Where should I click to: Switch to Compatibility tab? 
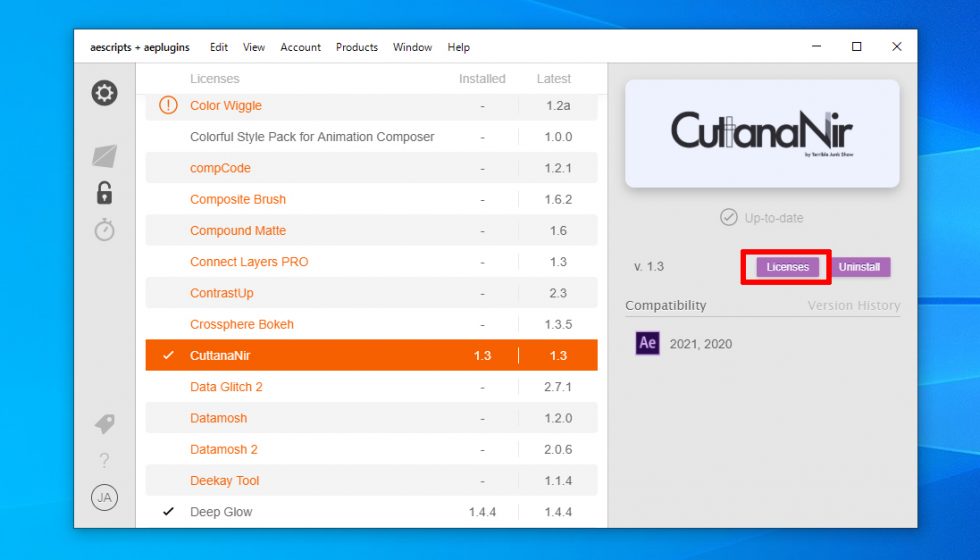click(x=666, y=306)
